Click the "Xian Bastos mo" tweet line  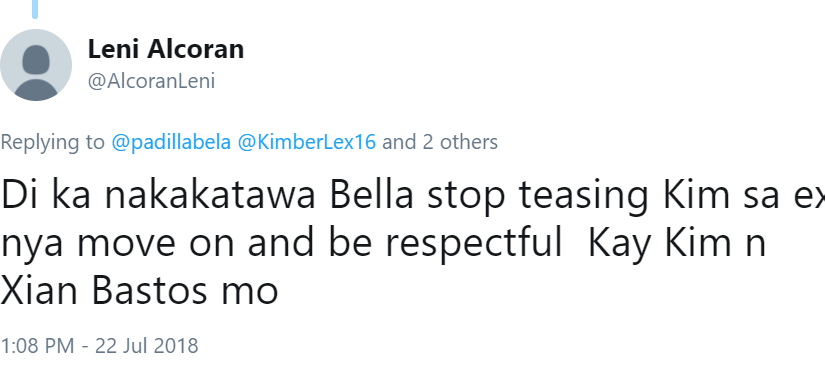pyautogui.click(x=139, y=292)
